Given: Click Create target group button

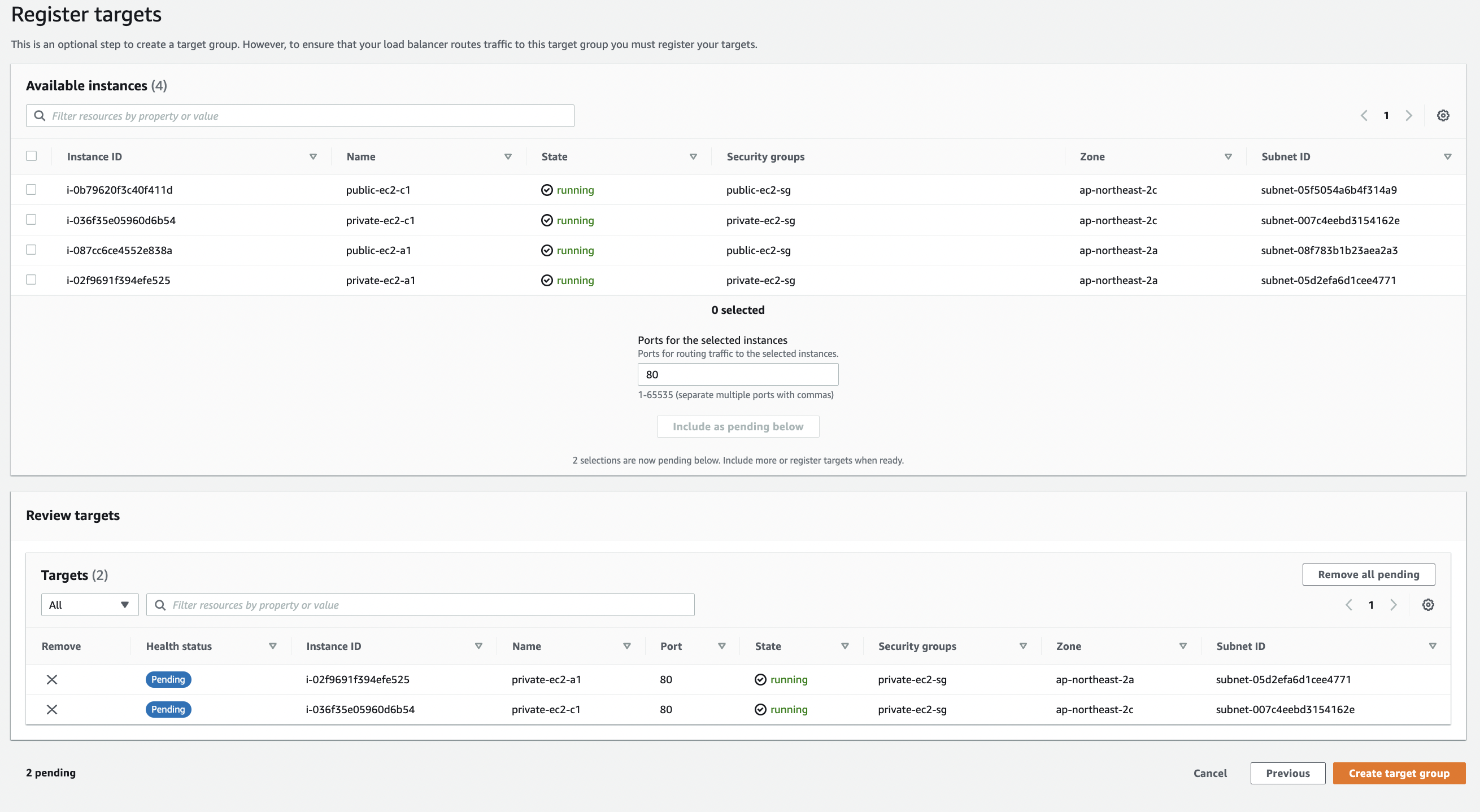Looking at the screenshot, I should [1399, 773].
